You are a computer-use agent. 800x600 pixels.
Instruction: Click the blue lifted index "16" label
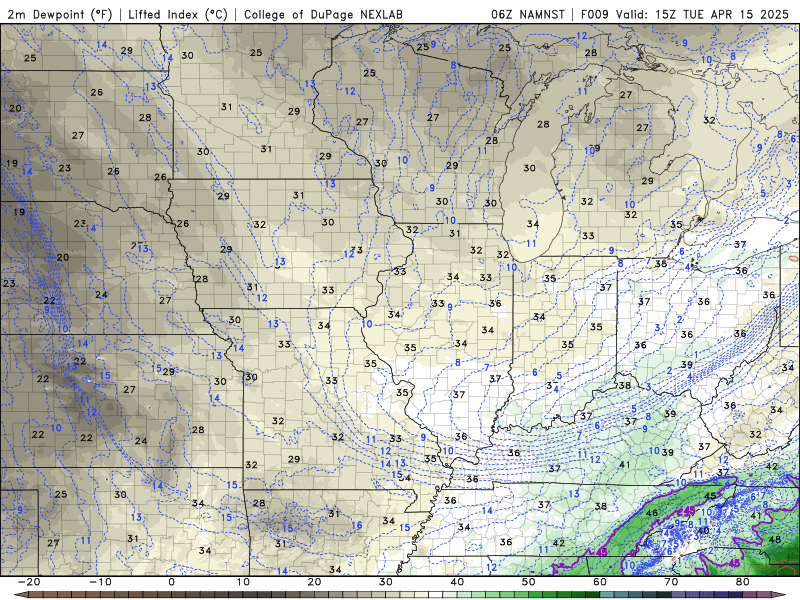(x=357, y=525)
